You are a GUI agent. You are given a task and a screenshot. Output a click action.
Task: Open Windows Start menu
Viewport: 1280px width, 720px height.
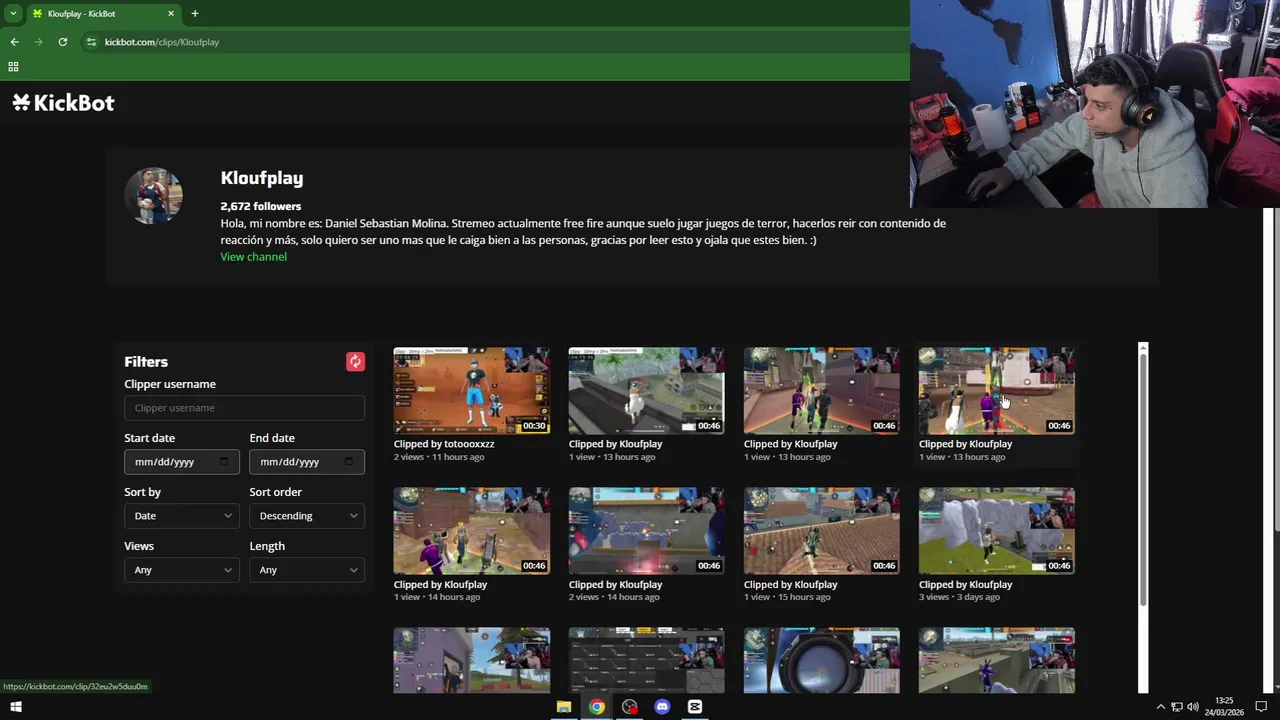coord(15,707)
